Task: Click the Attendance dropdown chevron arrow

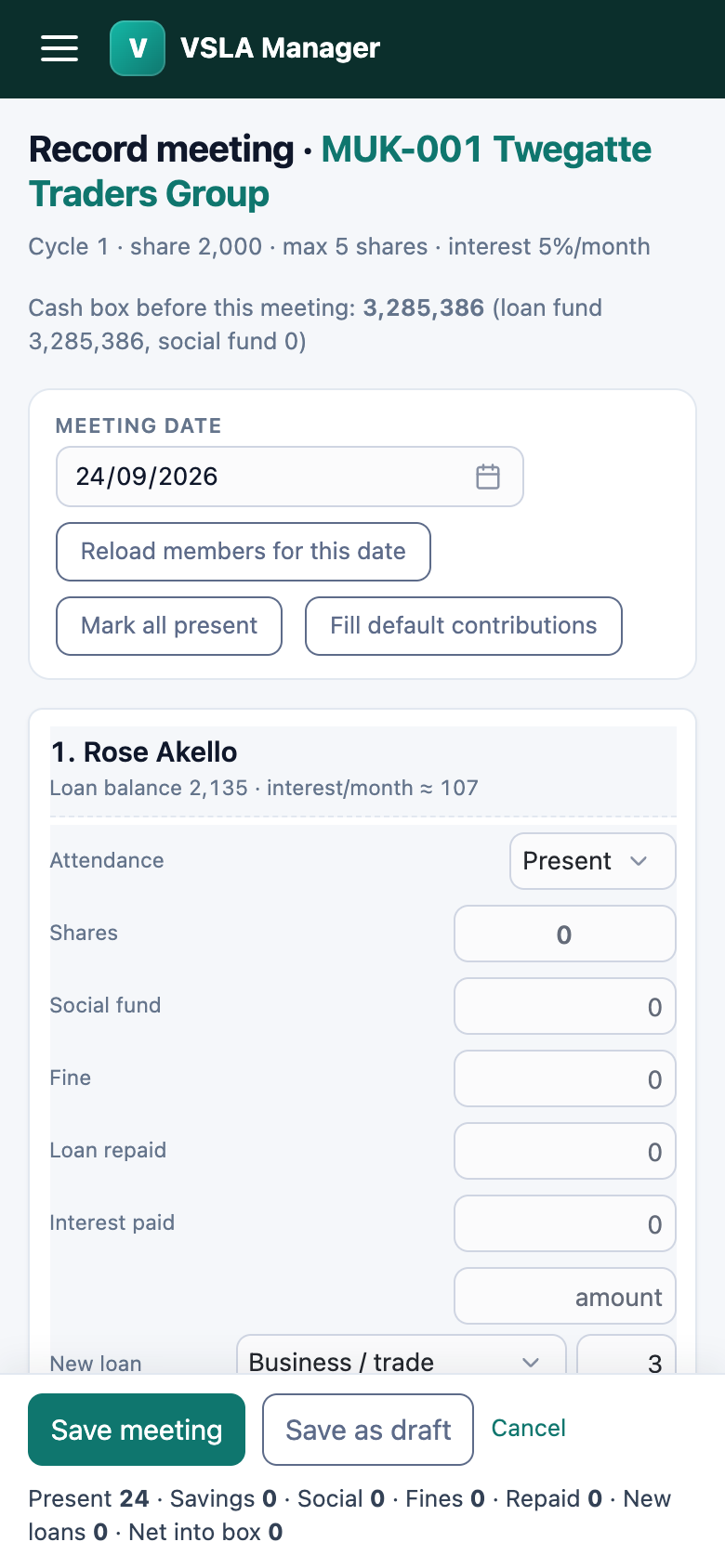Action: click(639, 861)
